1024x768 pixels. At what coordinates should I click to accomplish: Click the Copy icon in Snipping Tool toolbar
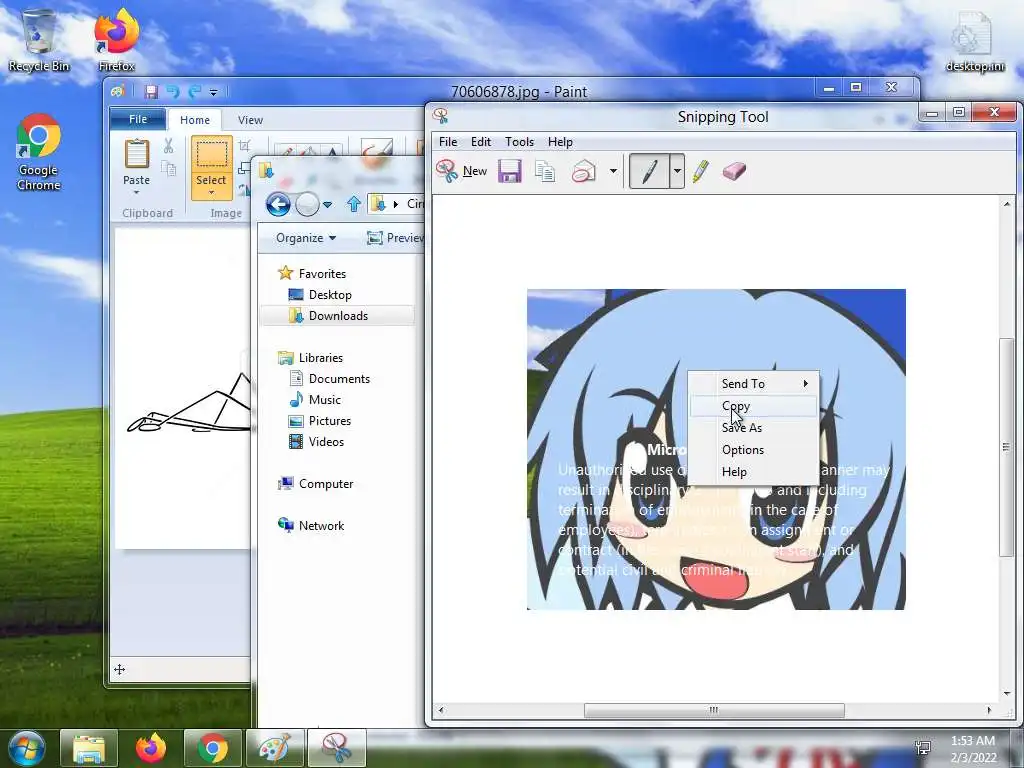(x=545, y=171)
